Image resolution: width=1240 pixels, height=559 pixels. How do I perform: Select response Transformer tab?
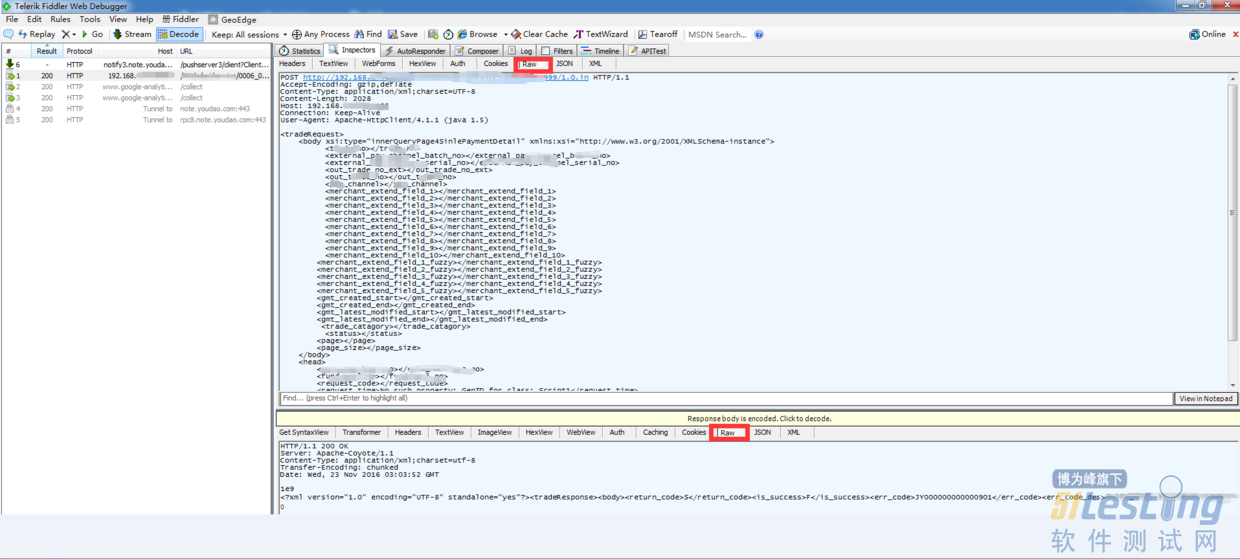click(x=361, y=433)
